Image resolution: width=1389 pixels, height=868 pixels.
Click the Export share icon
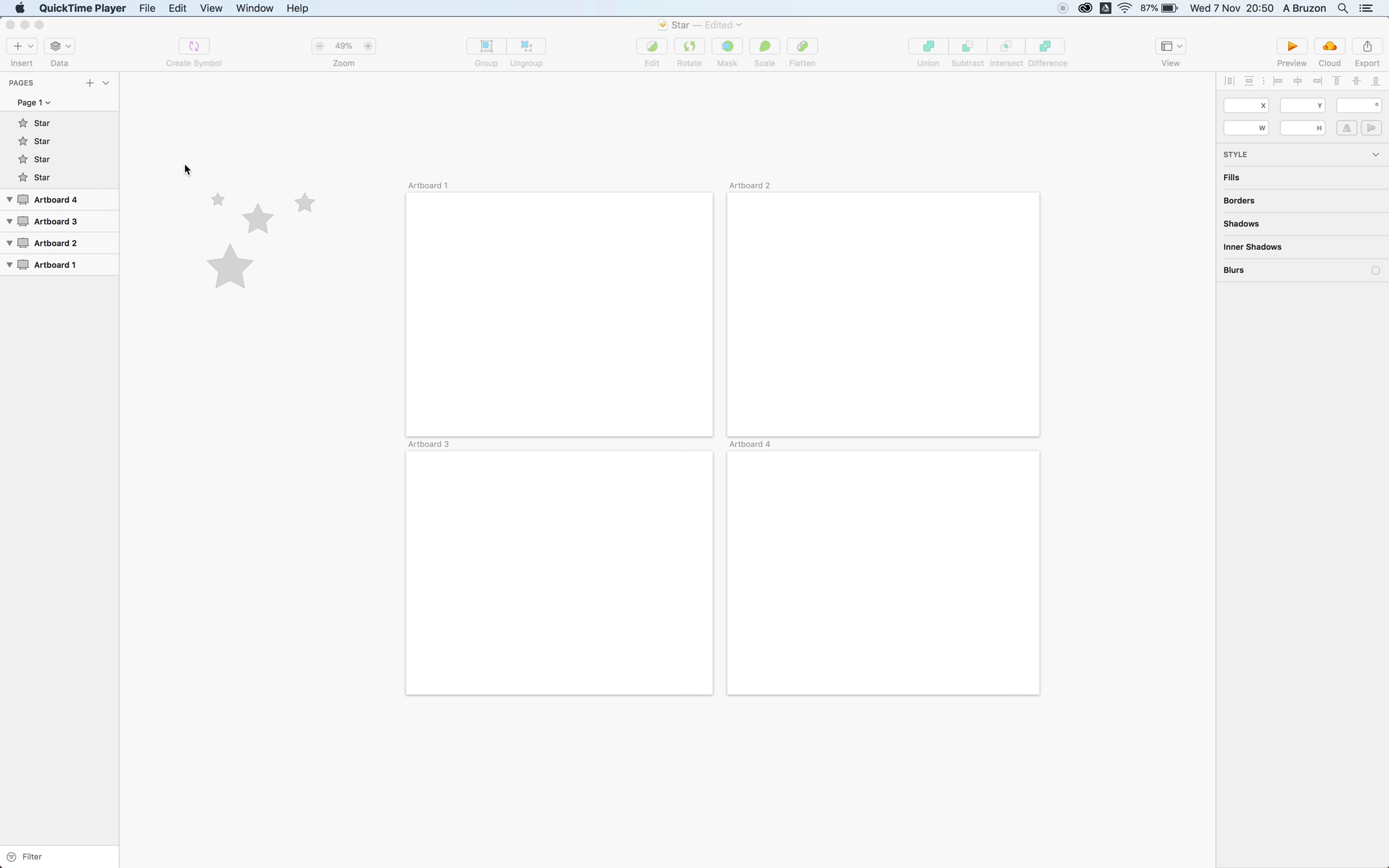[1367, 46]
